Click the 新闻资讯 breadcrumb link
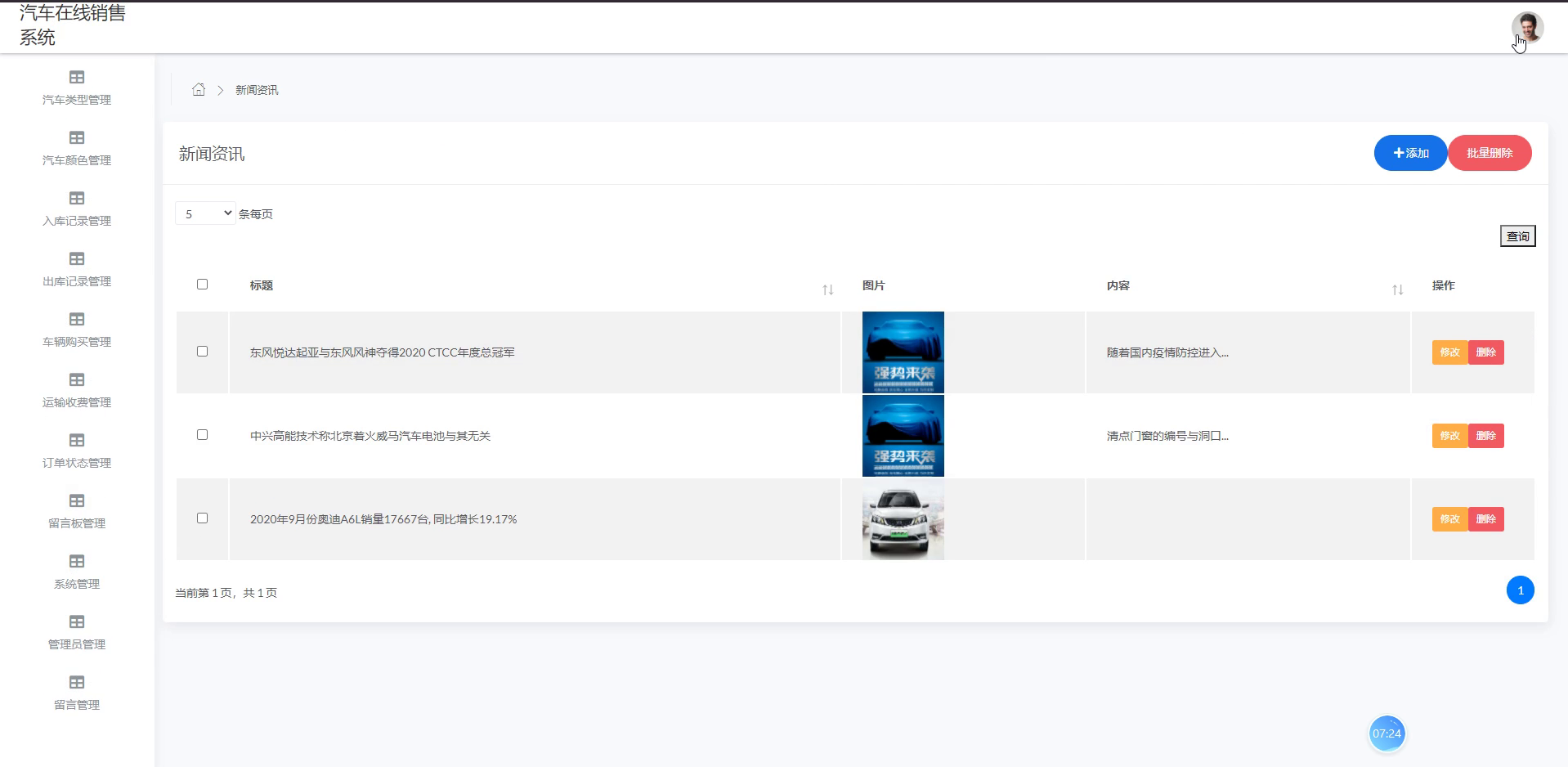This screenshot has width=1568, height=767. [257, 90]
